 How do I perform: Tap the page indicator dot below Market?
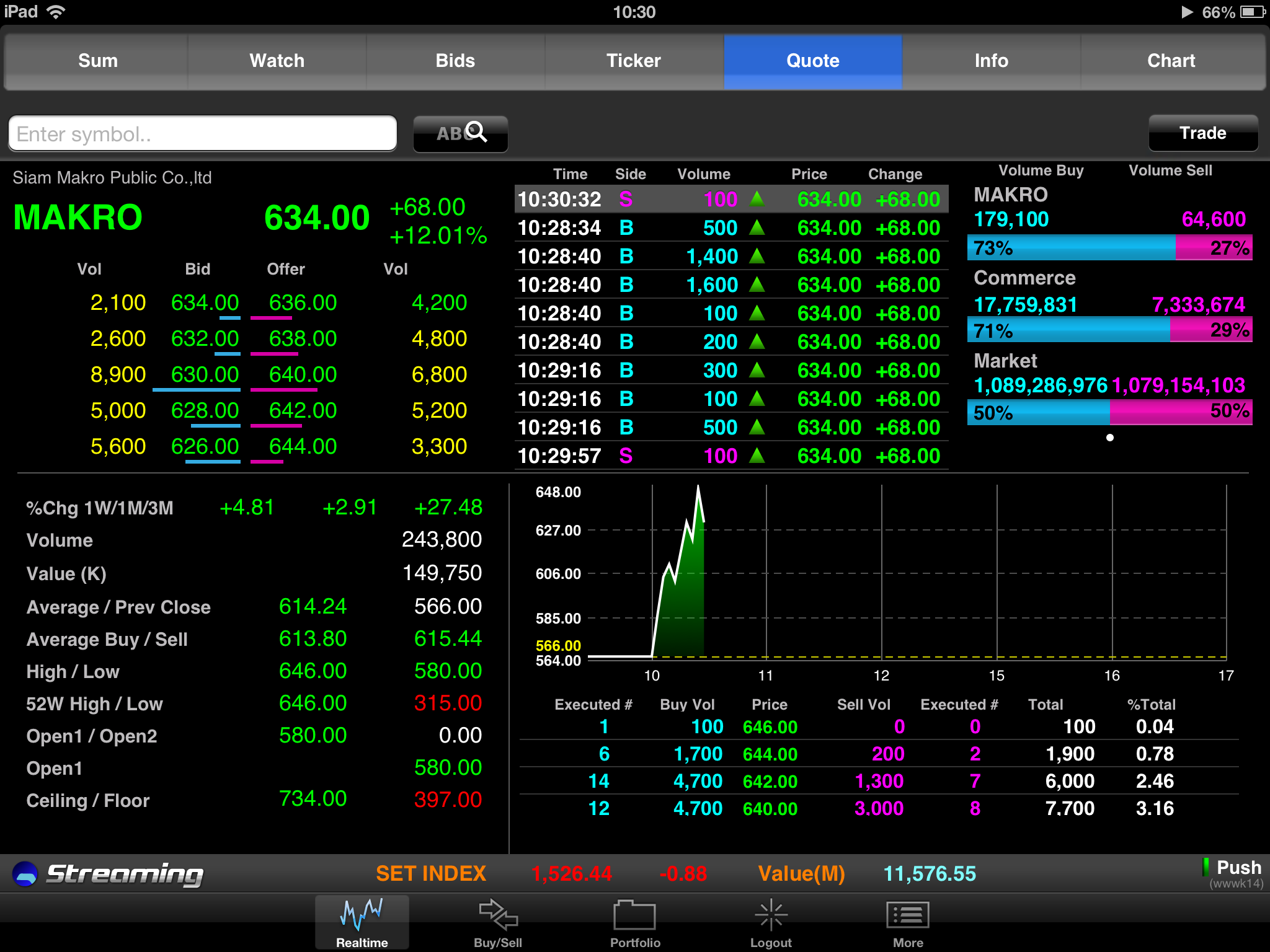[x=1110, y=438]
